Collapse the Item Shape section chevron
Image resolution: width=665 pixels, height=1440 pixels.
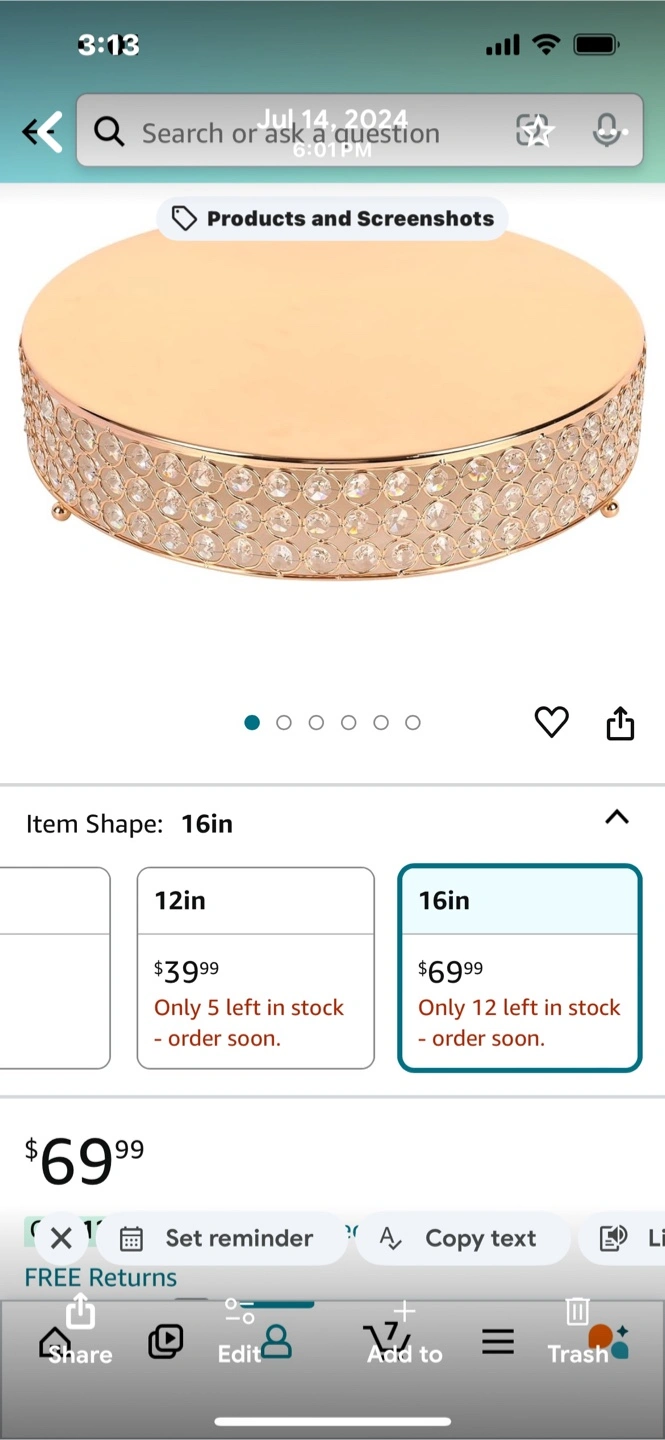pyautogui.click(x=617, y=817)
